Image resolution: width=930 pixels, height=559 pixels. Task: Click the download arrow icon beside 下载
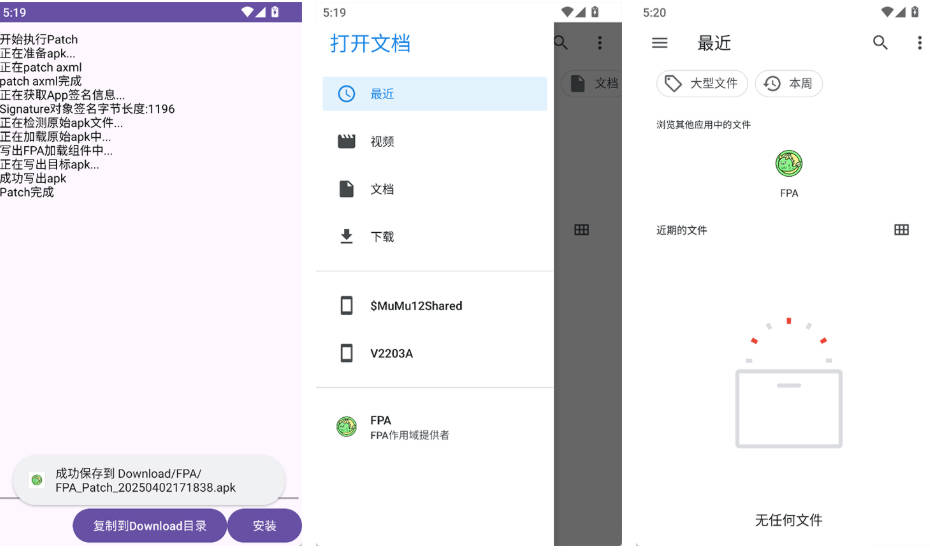tap(346, 236)
